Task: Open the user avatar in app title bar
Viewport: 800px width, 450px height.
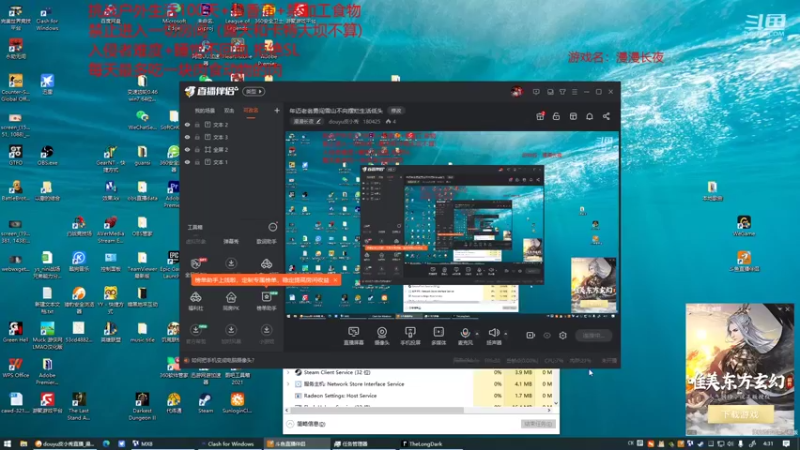Action: (x=517, y=92)
